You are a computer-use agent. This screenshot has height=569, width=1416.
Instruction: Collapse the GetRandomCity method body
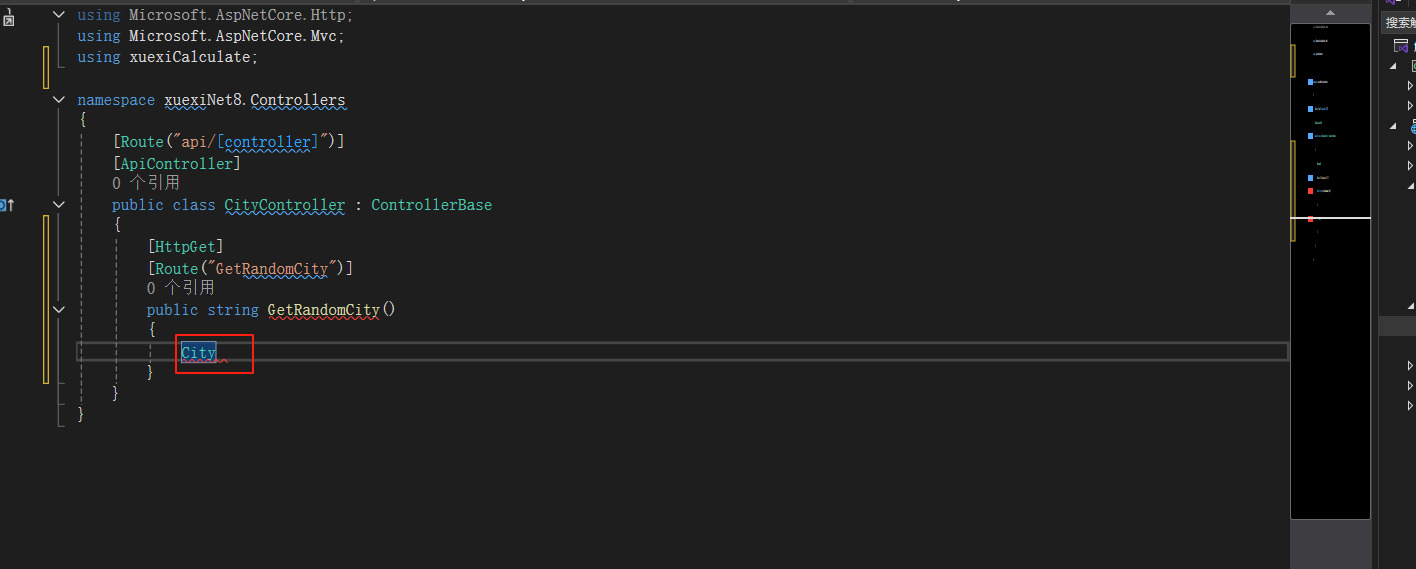click(59, 310)
